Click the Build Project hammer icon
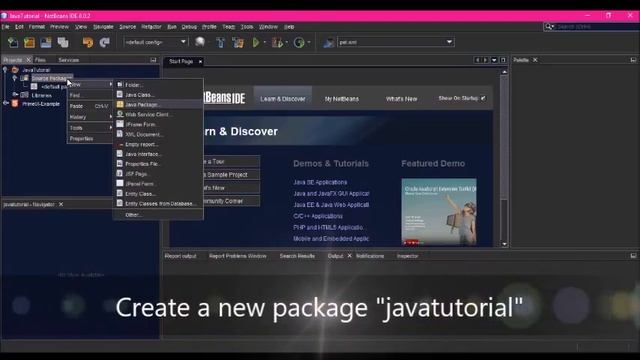This screenshot has width=640, height=360. coord(220,42)
